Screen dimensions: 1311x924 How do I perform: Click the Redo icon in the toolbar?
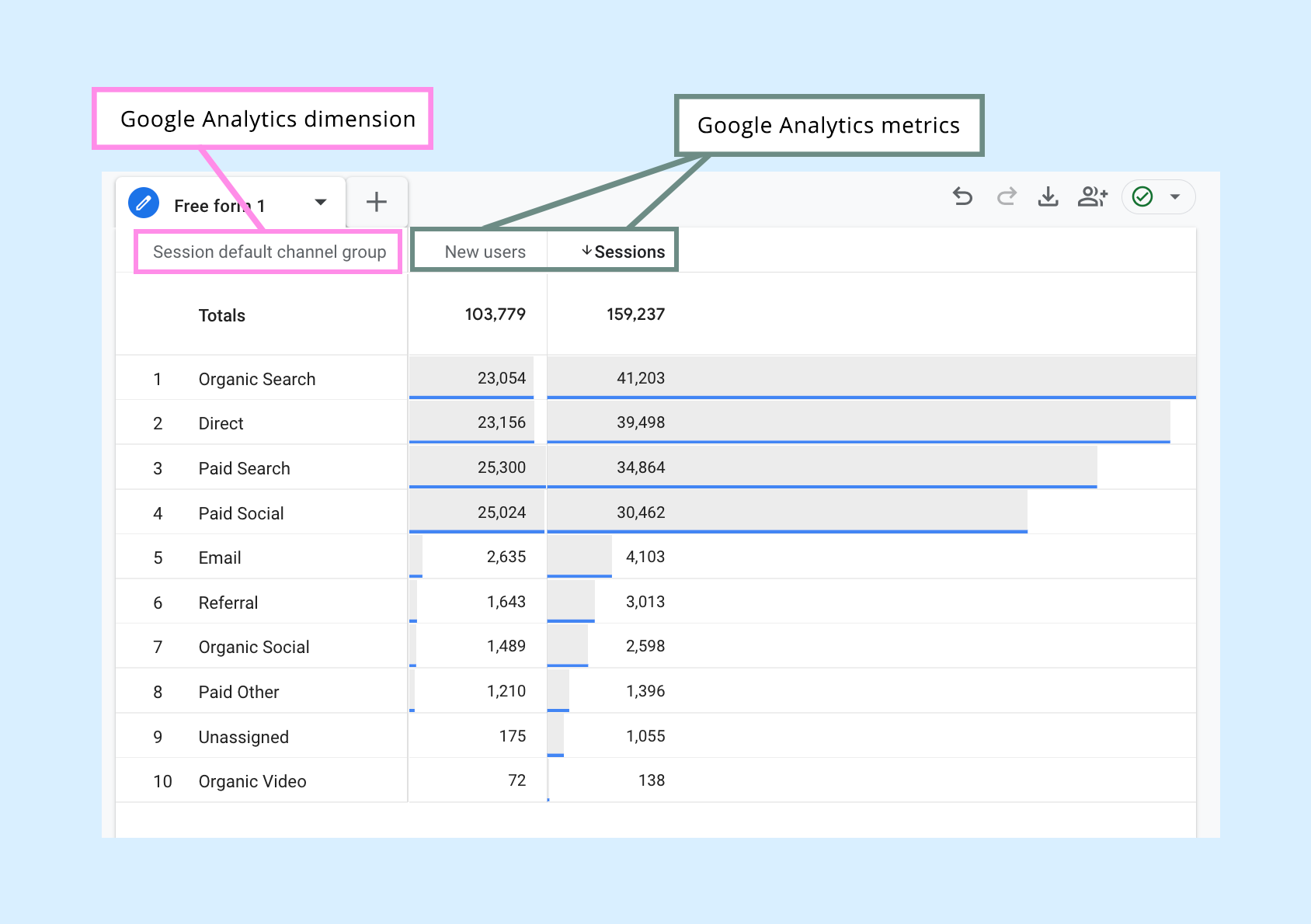point(1006,197)
